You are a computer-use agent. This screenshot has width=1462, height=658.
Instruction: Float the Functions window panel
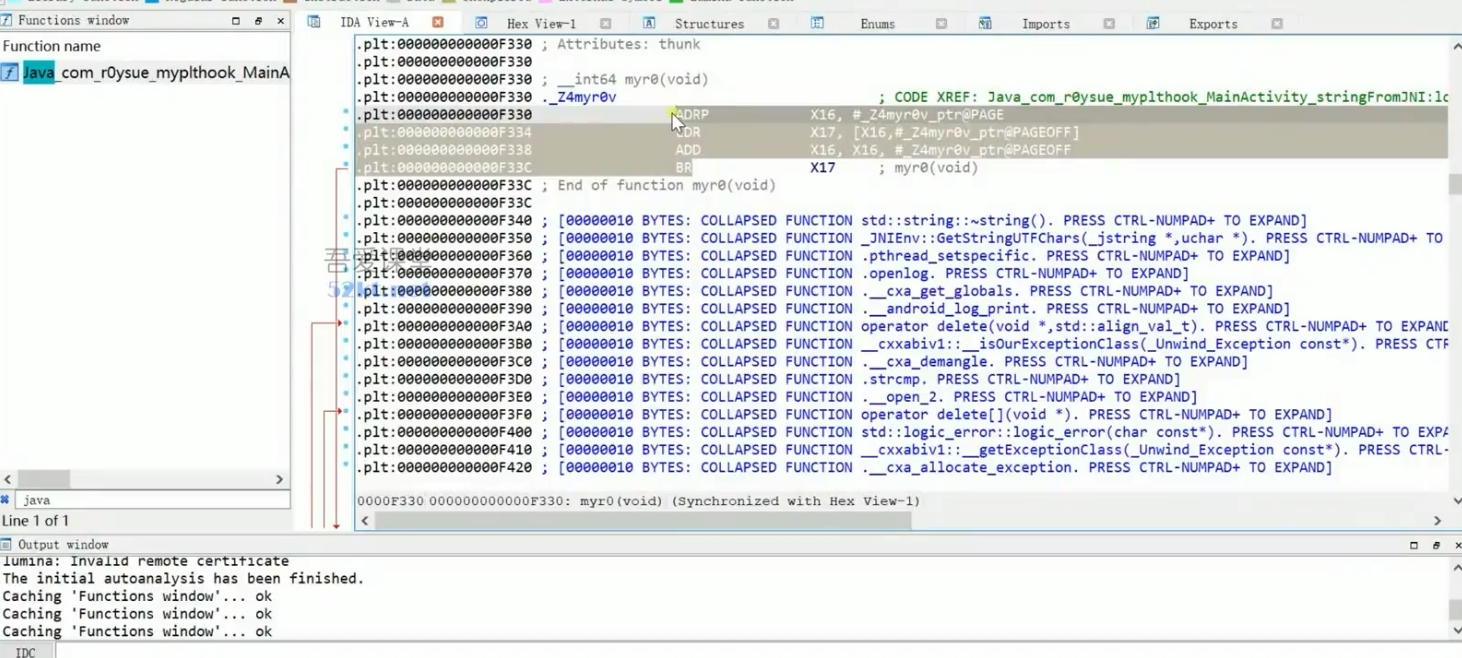[258, 20]
